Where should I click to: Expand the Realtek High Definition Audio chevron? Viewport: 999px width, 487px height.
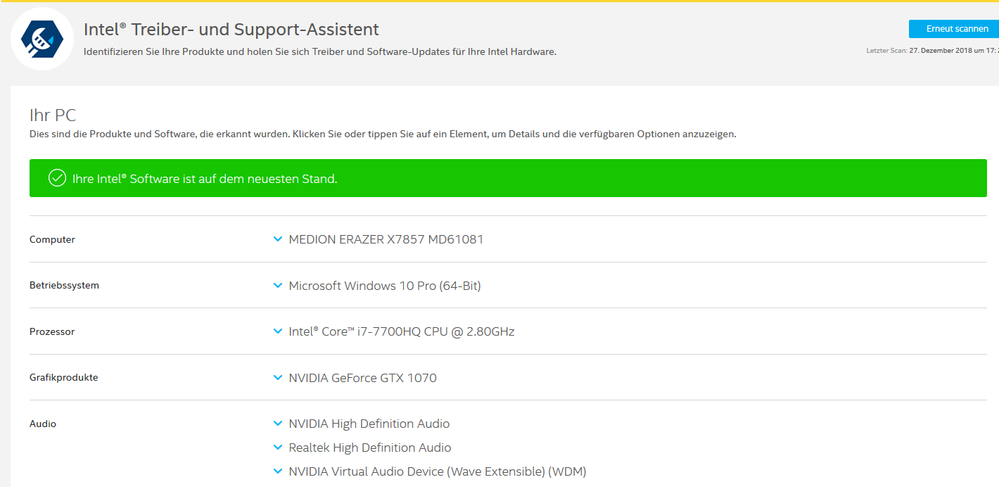click(x=277, y=447)
